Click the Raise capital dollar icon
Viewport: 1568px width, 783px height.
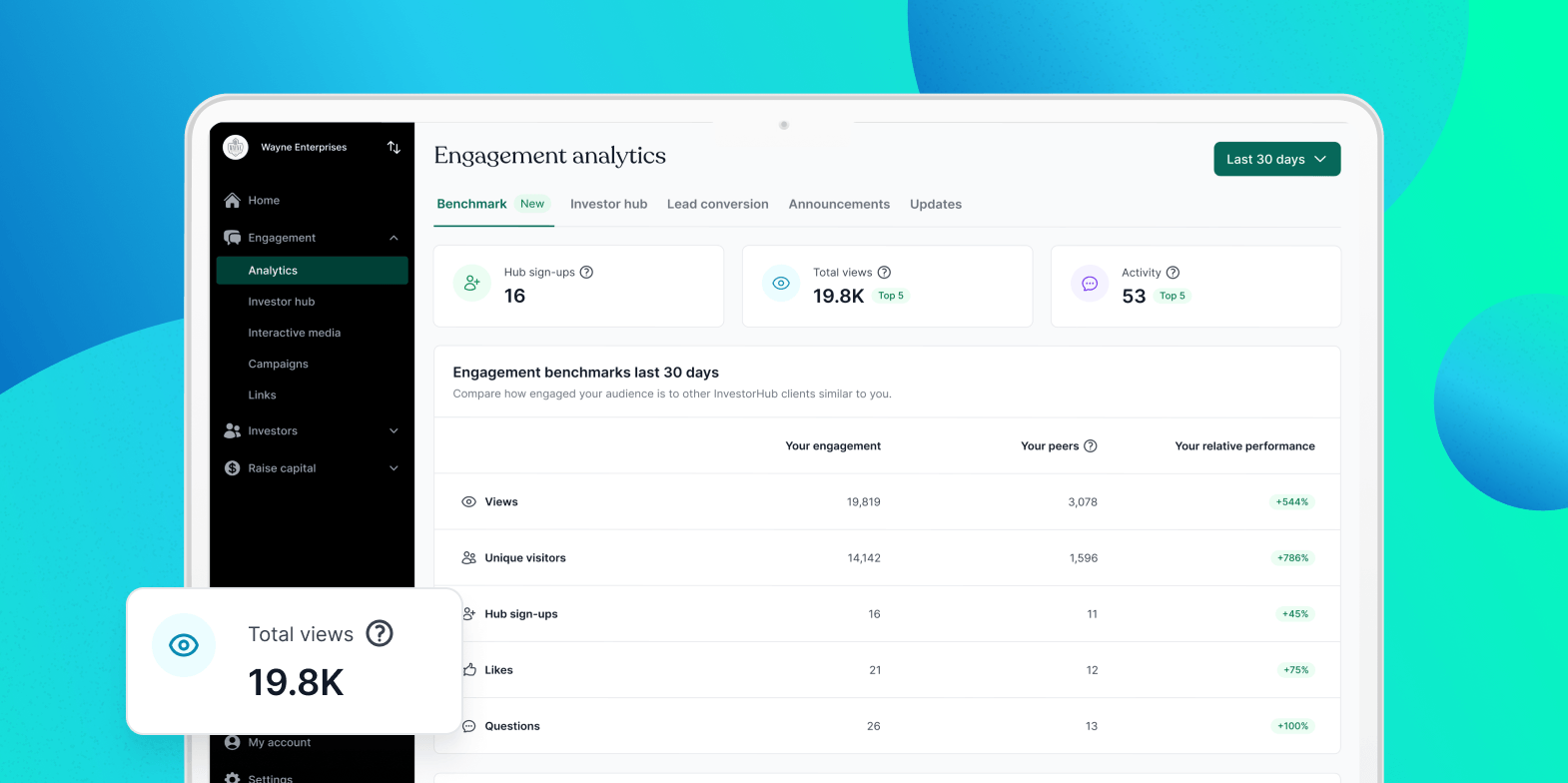(x=233, y=468)
